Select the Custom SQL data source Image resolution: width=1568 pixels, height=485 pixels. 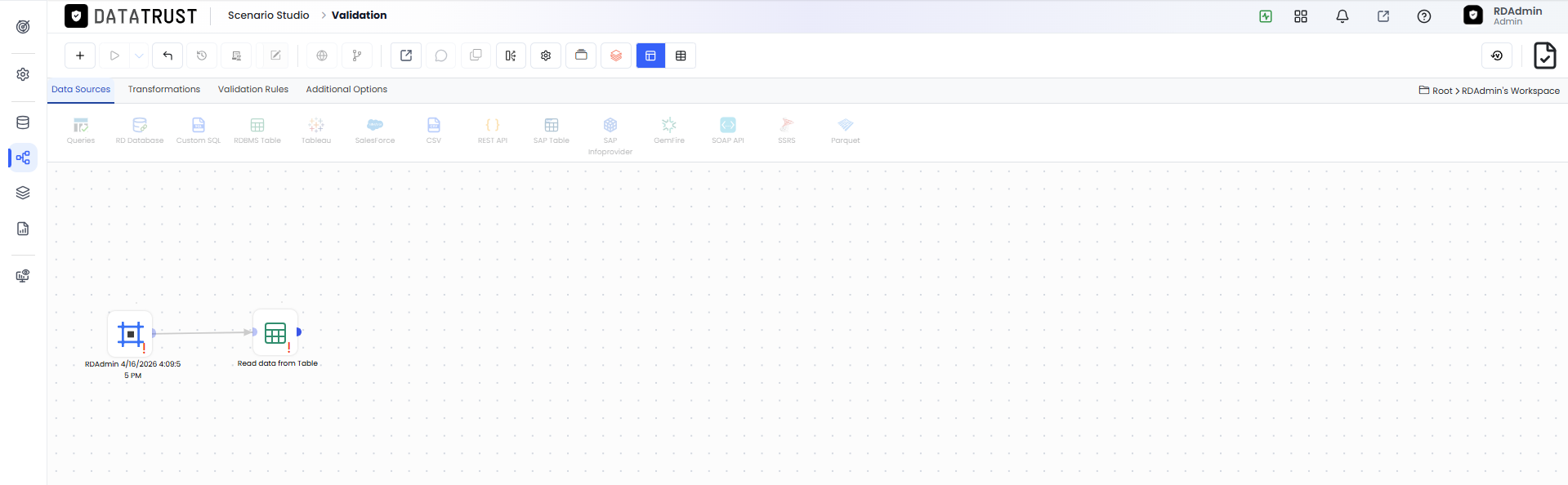pyautogui.click(x=199, y=131)
